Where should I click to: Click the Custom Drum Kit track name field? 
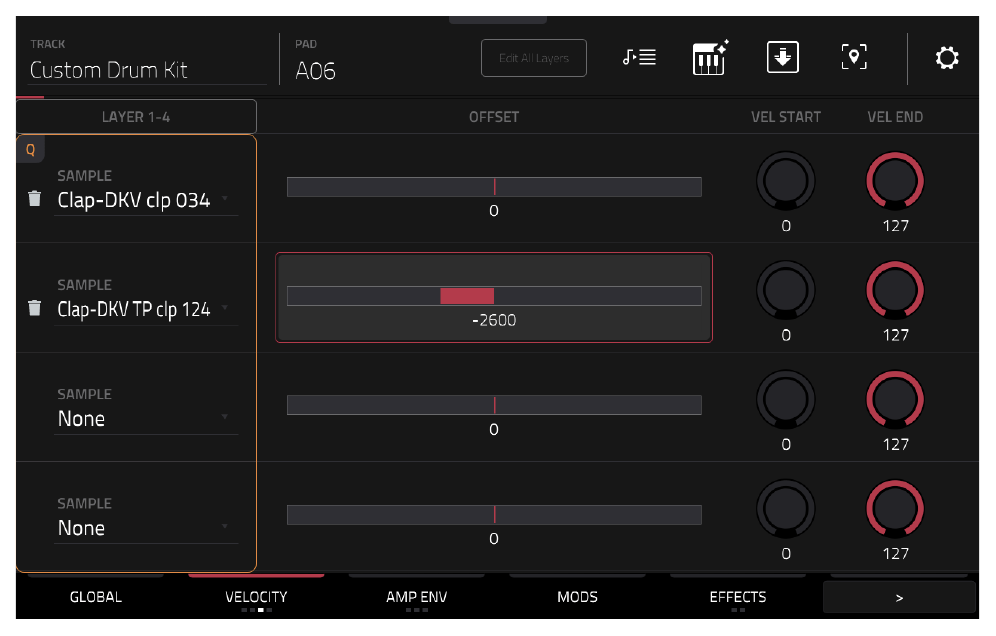point(147,70)
